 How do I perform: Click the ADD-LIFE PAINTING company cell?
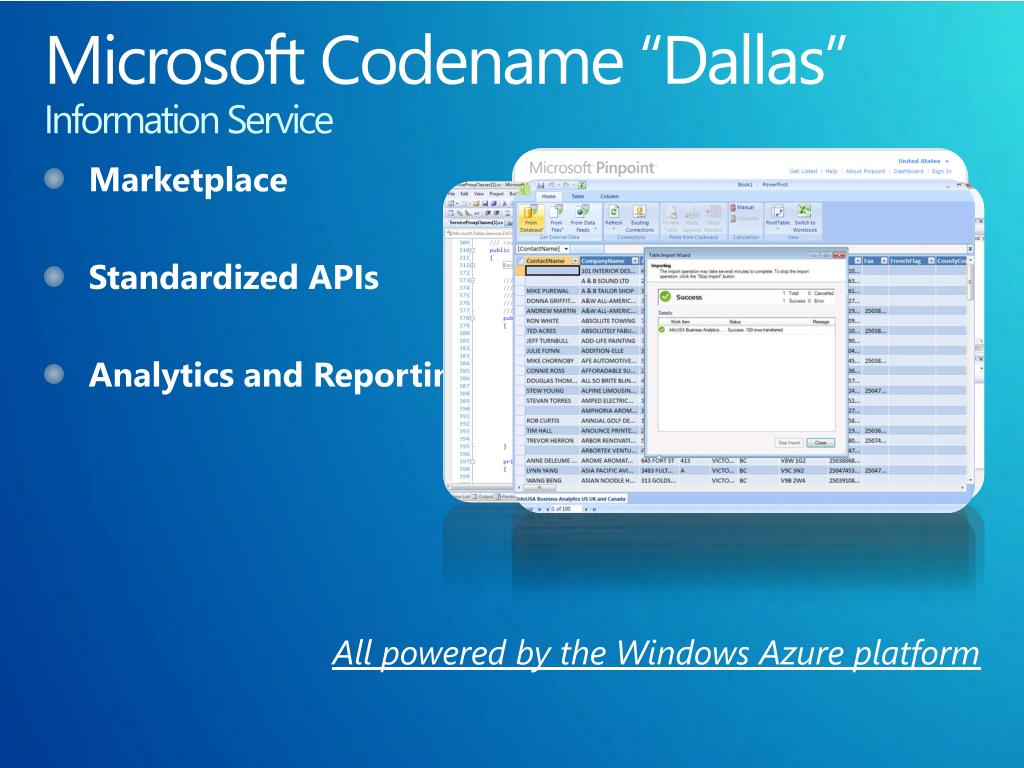(610, 341)
